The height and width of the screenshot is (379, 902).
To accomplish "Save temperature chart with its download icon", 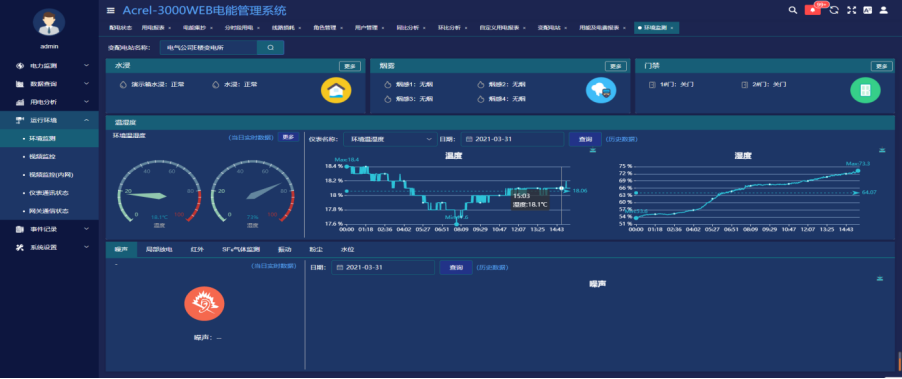I will point(593,151).
